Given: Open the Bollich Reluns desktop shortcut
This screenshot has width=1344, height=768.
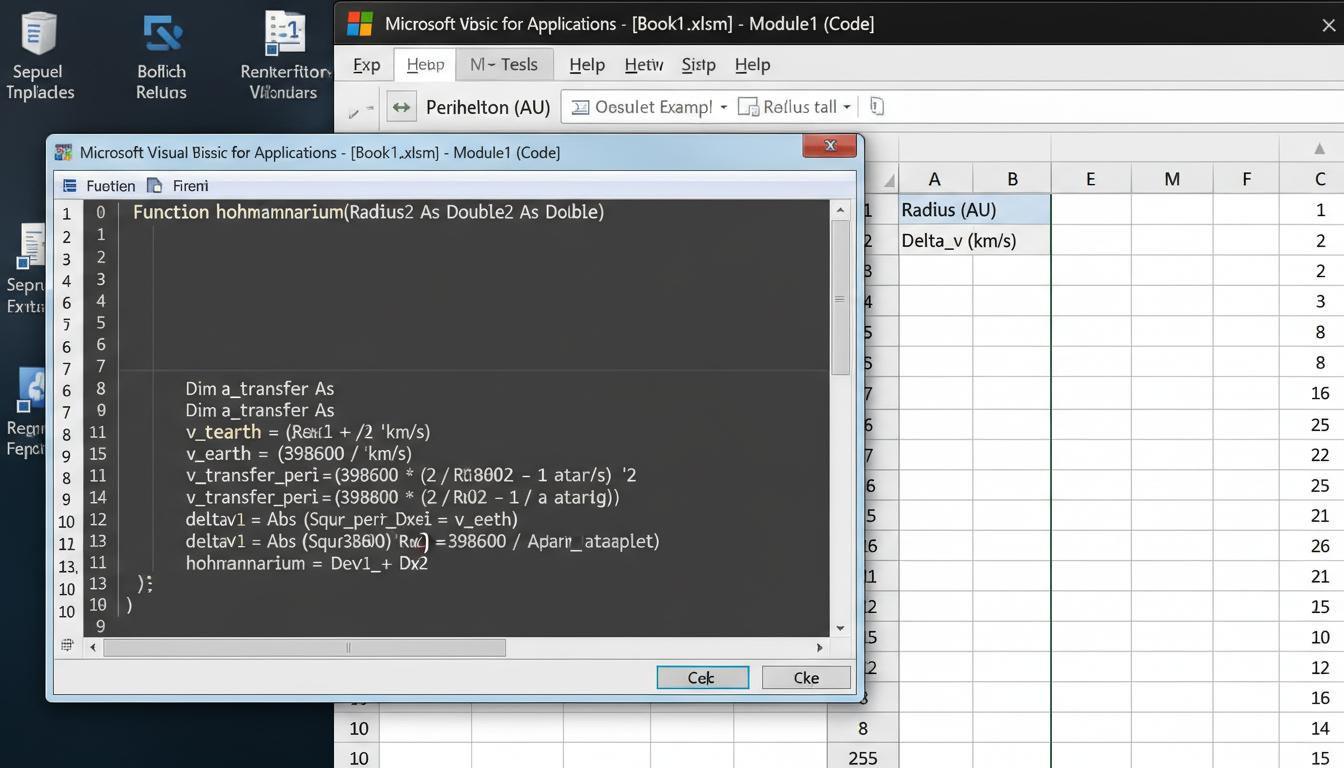Looking at the screenshot, I should coord(161,35).
